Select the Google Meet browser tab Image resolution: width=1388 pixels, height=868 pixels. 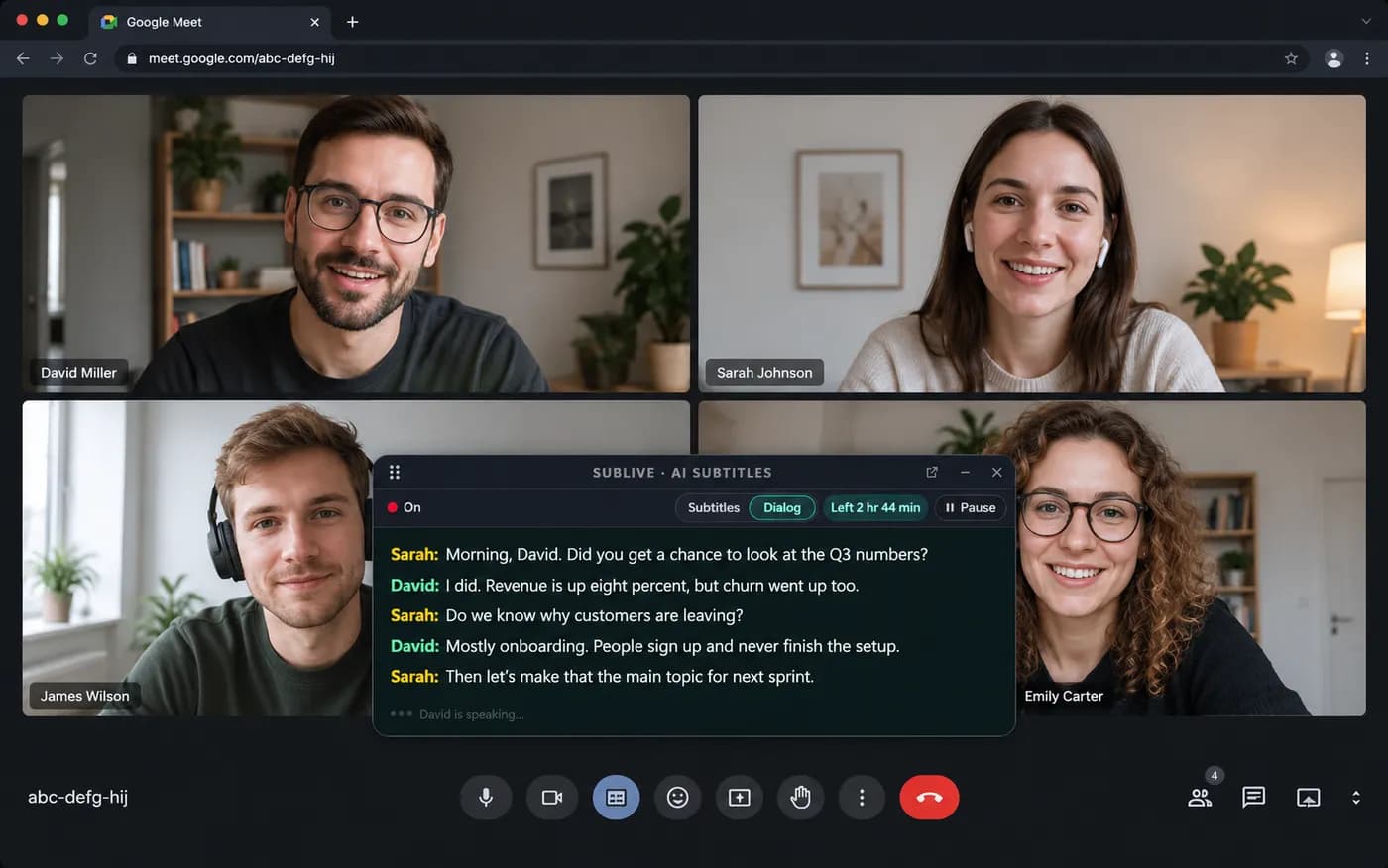coord(211,22)
